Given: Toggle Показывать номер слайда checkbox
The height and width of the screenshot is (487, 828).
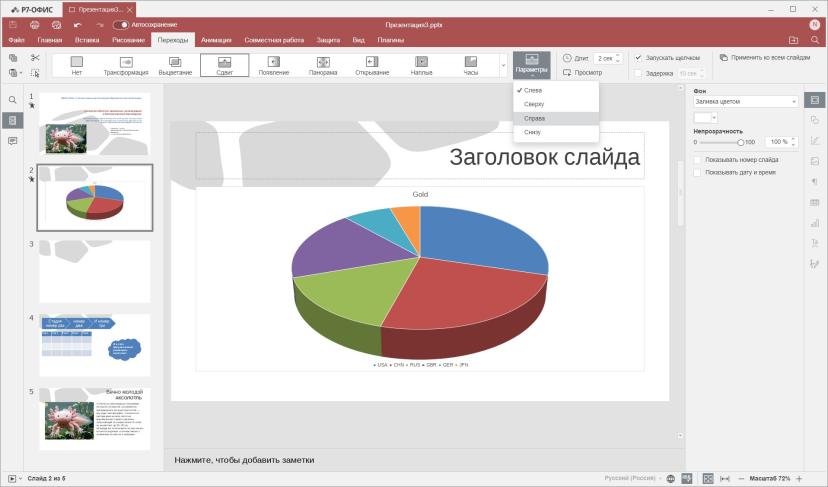Looking at the screenshot, I should [697, 160].
